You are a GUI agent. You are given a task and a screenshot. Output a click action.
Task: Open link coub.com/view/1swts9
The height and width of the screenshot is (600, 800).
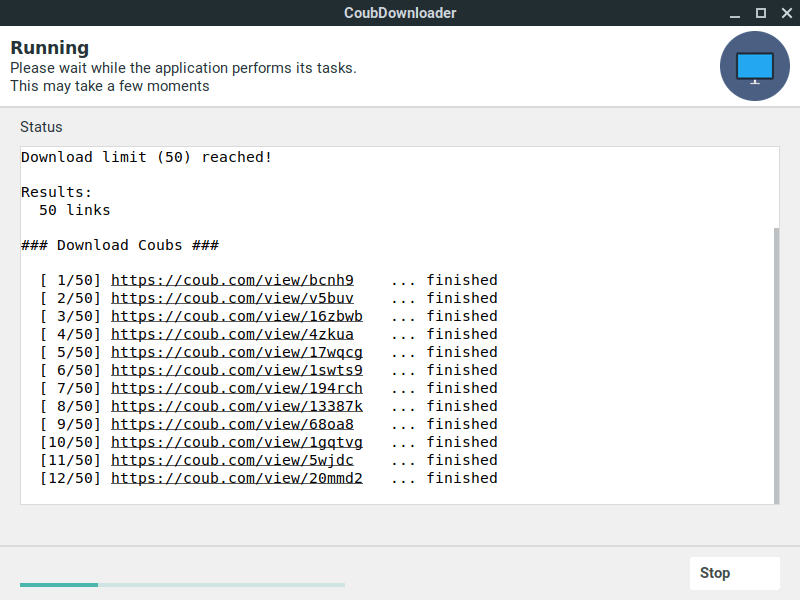(x=237, y=370)
